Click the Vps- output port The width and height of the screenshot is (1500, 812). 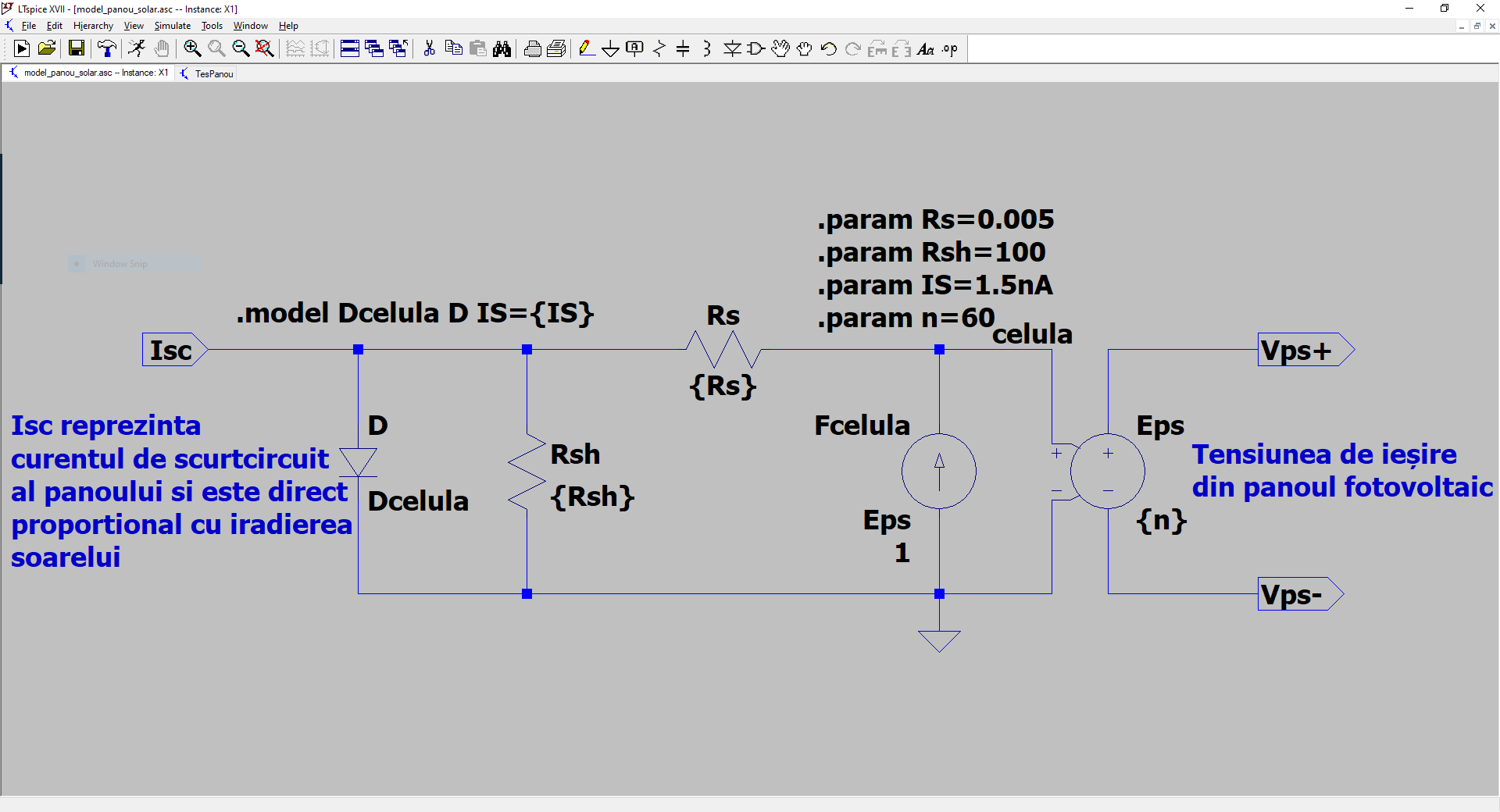[1301, 594]
